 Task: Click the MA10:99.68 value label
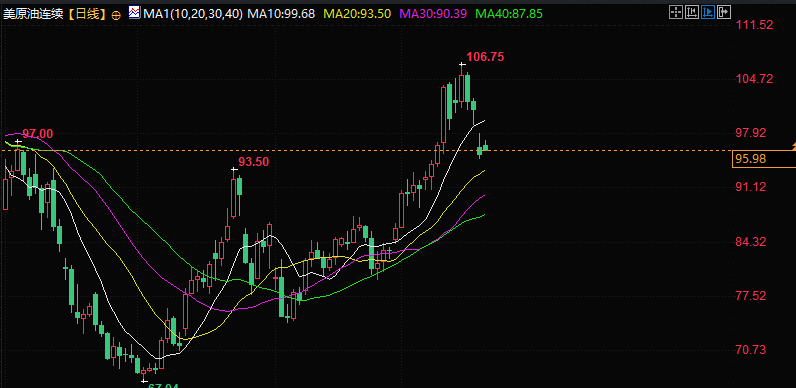[x=281, y=14]
